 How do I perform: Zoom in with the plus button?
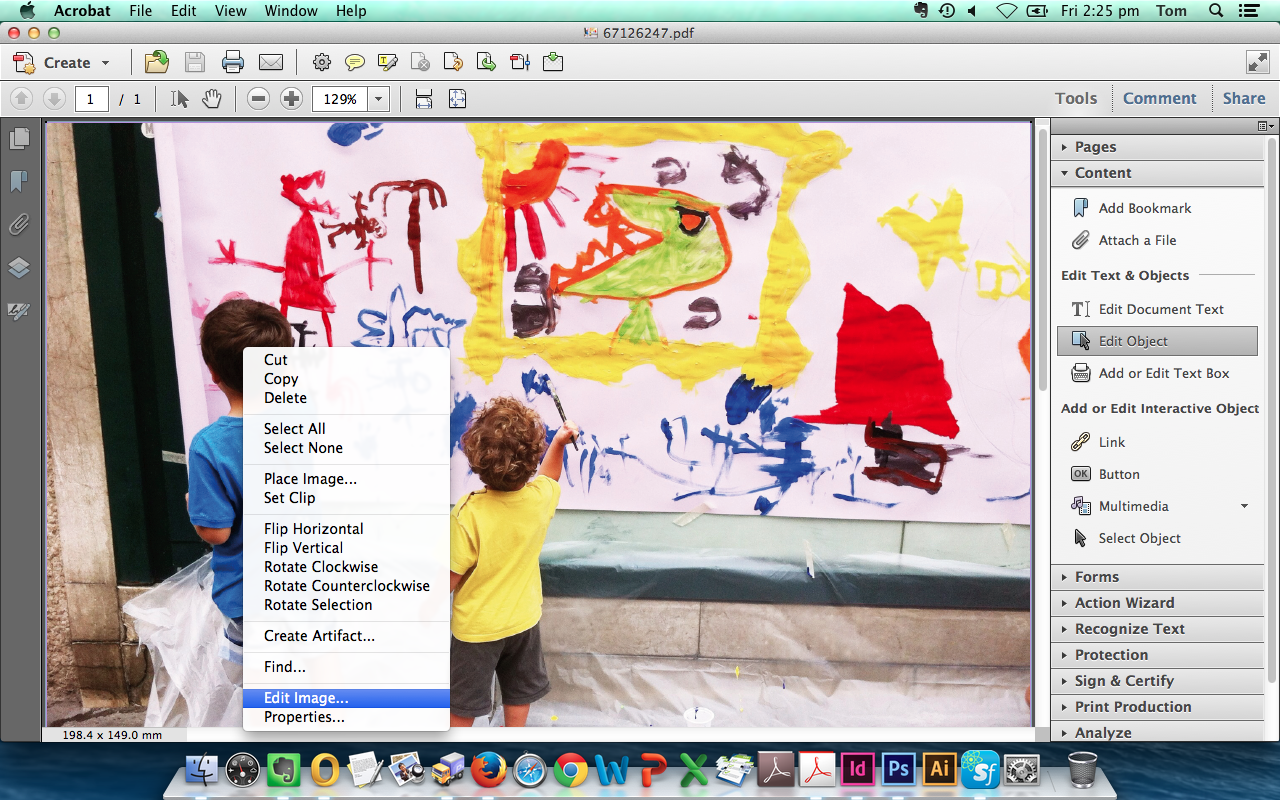pos(291,99)
